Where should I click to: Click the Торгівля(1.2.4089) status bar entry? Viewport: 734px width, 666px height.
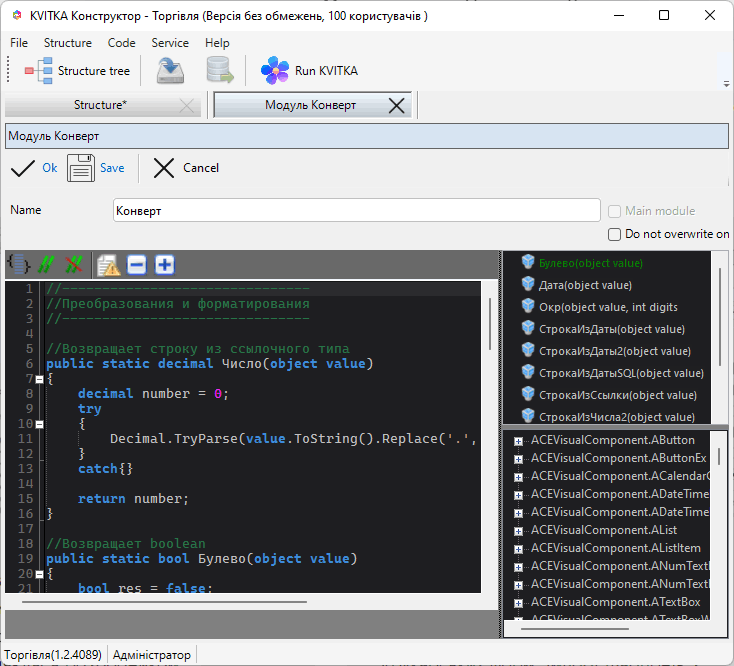point(53,655)
